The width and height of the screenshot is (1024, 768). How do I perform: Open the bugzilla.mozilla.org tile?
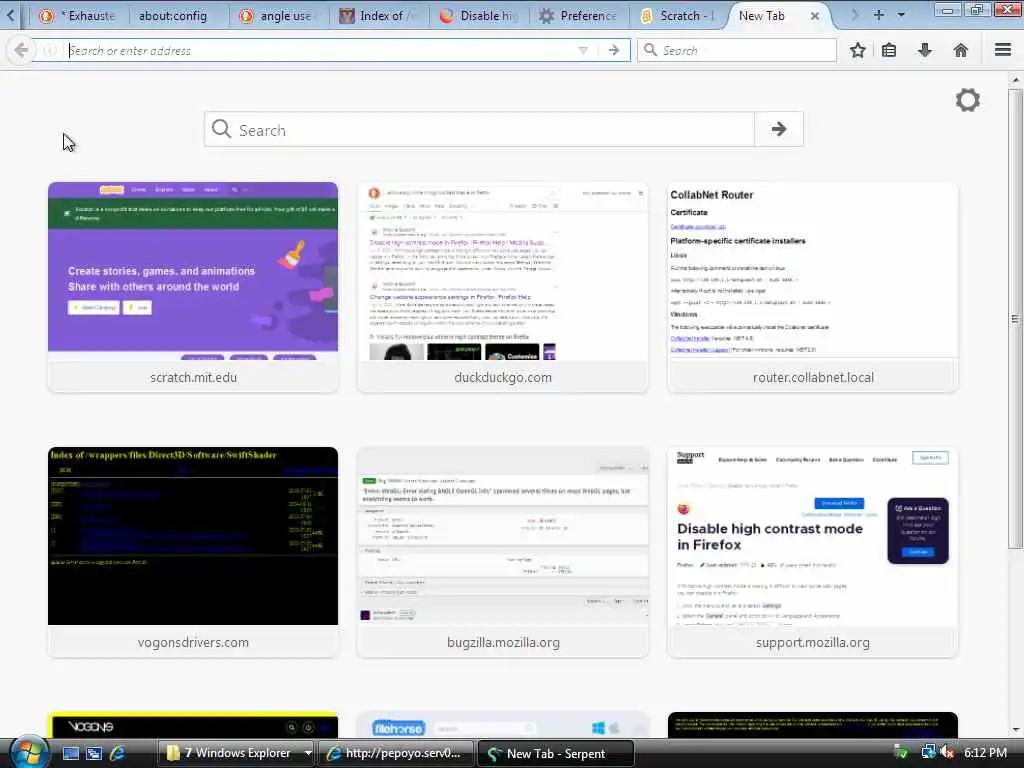(x=503, y=552)
